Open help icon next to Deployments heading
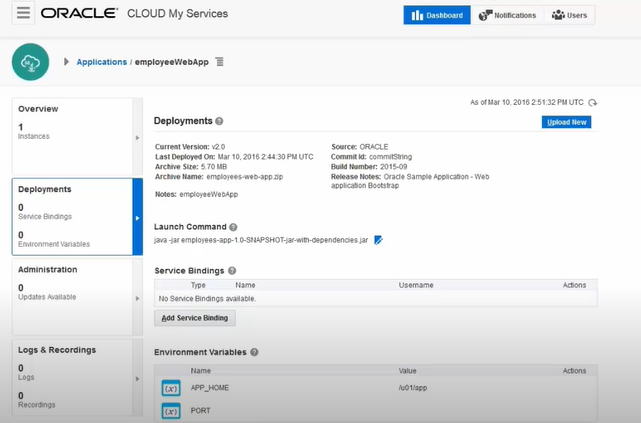Viewport: 641px width, 423px height. click(220, 122)
